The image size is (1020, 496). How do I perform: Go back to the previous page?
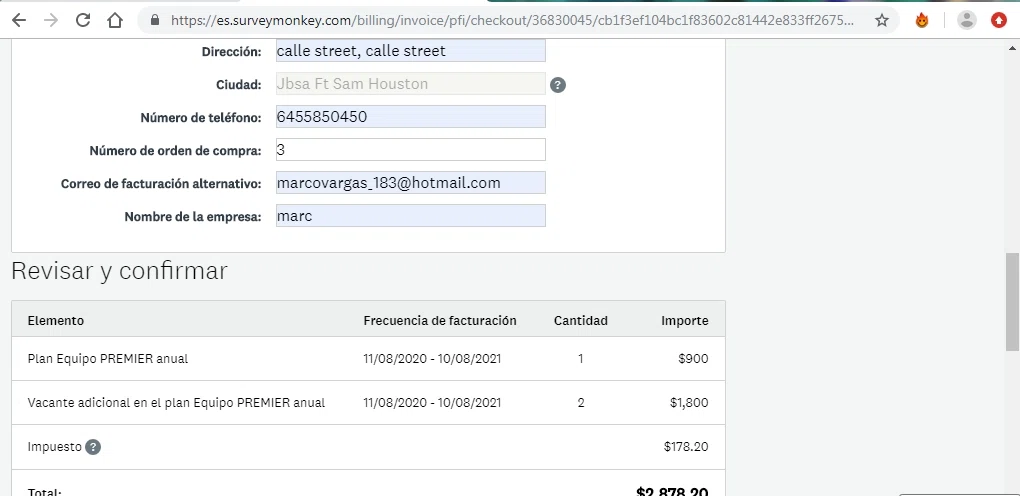click(19, 20)
